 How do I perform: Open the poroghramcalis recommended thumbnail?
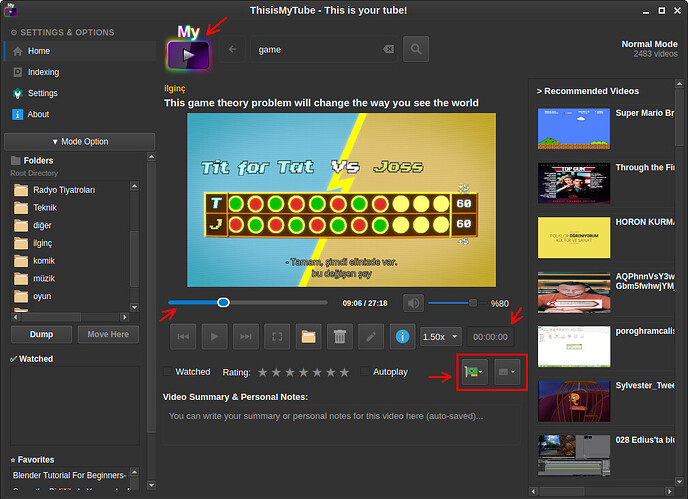coord(574,346)
